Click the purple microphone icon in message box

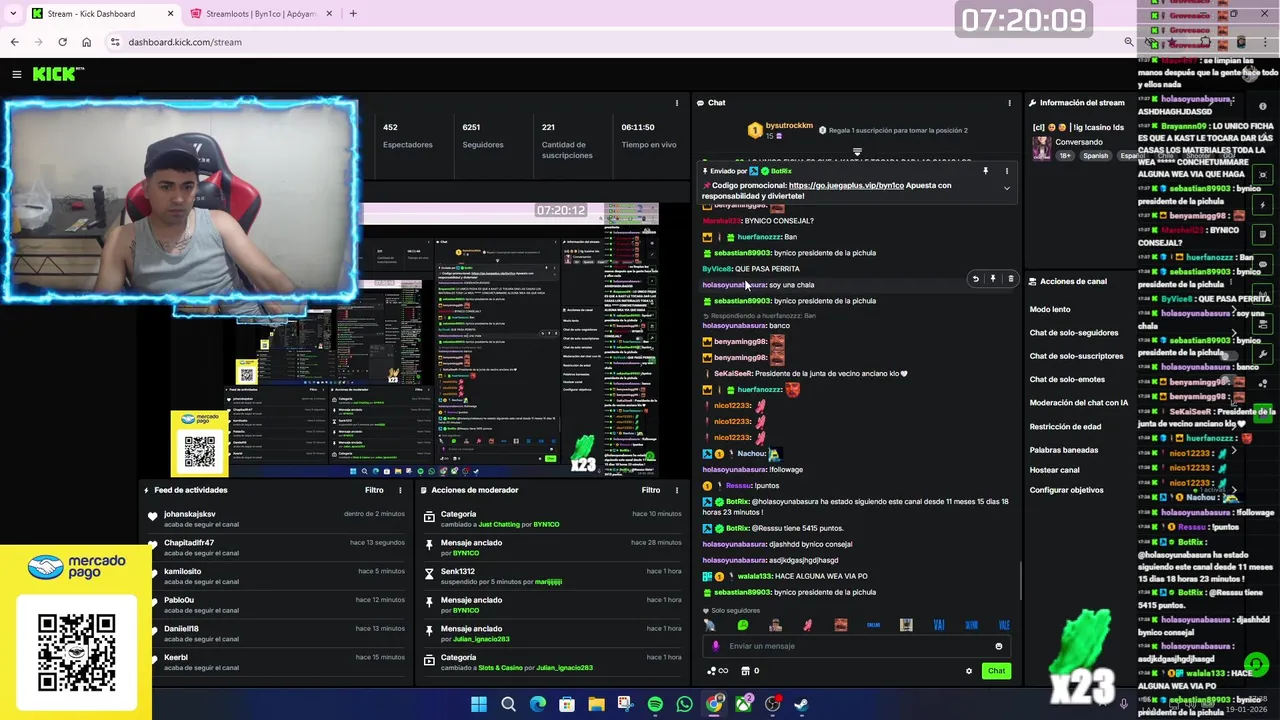[715, 646]
